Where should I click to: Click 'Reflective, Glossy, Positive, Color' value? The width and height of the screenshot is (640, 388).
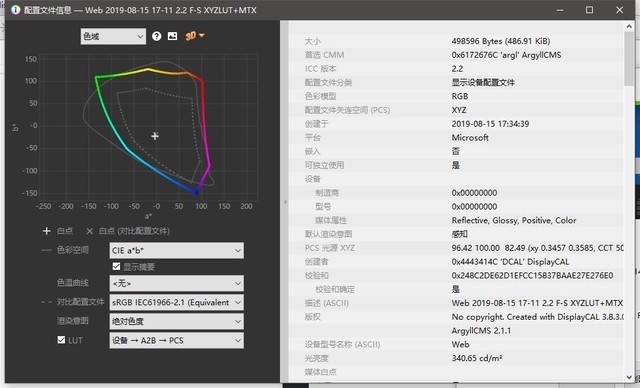click(x=514, y=220)
